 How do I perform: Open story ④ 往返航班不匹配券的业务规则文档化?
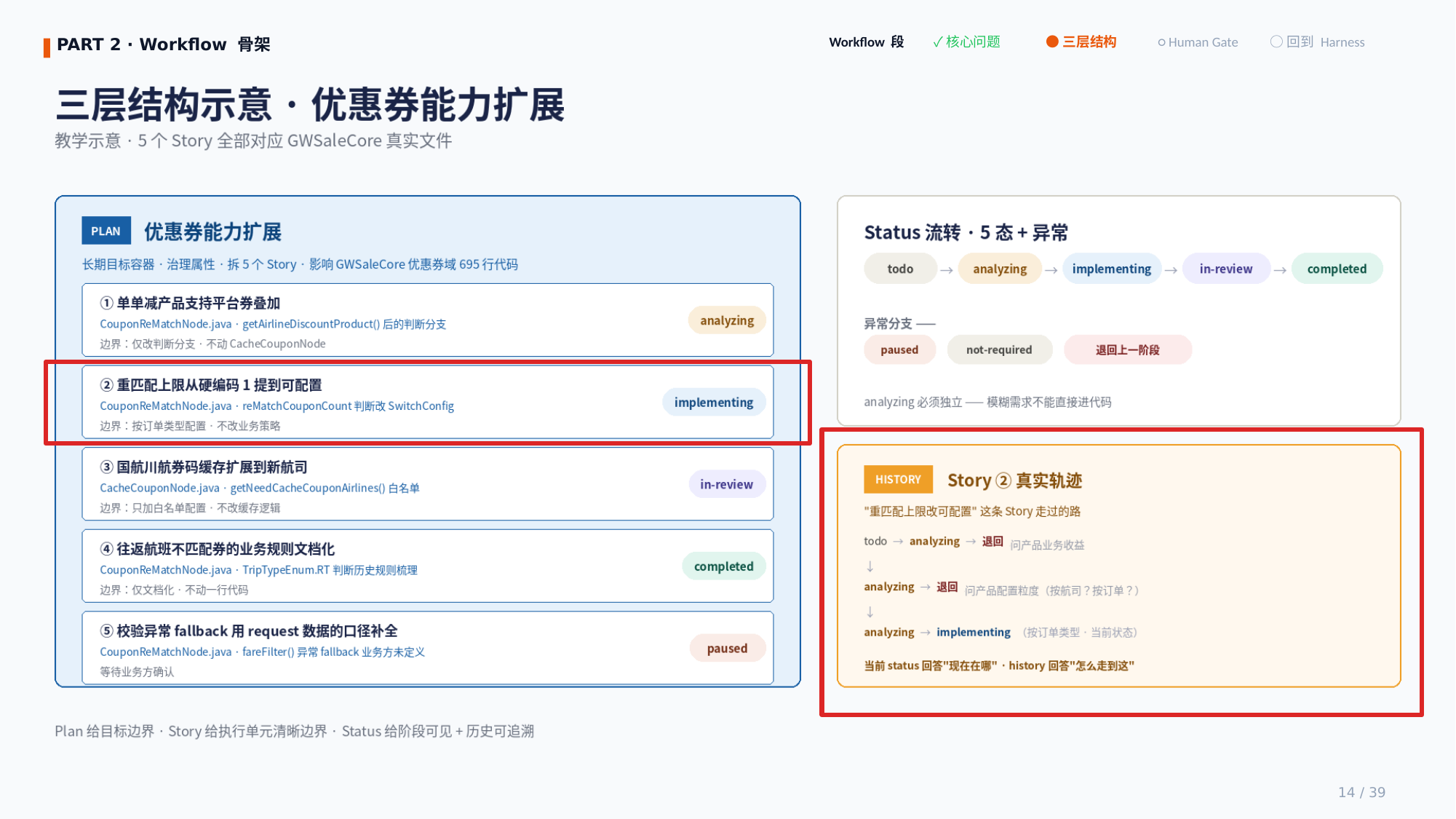428,566
